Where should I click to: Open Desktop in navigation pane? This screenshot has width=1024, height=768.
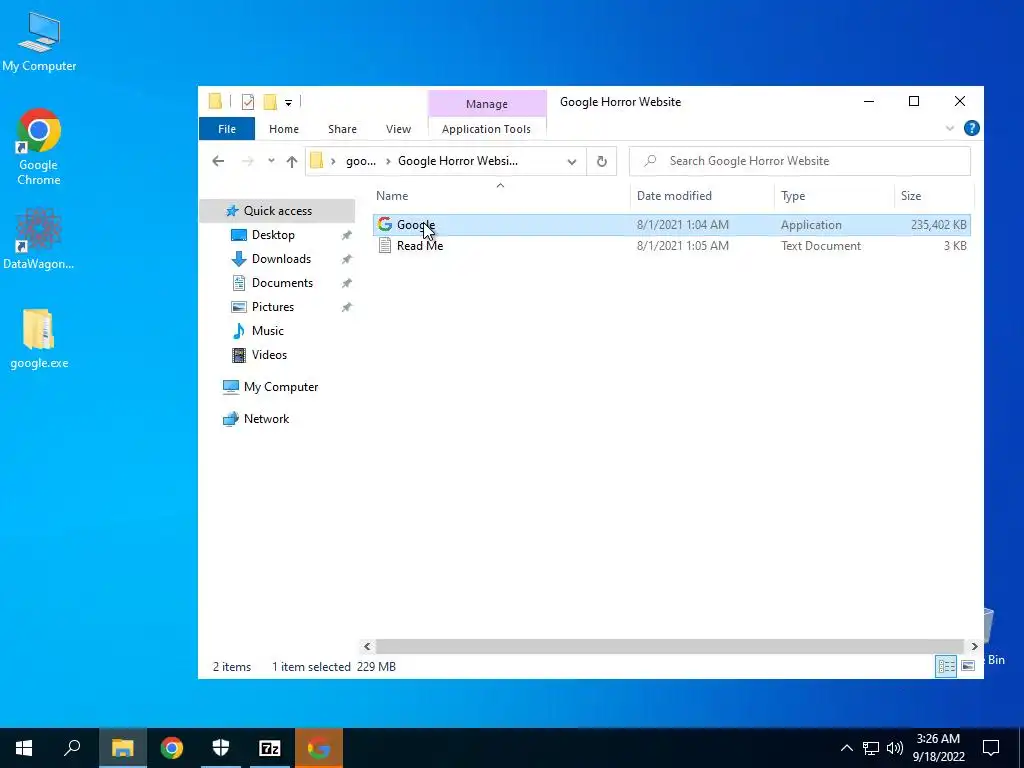coord(273,235)
